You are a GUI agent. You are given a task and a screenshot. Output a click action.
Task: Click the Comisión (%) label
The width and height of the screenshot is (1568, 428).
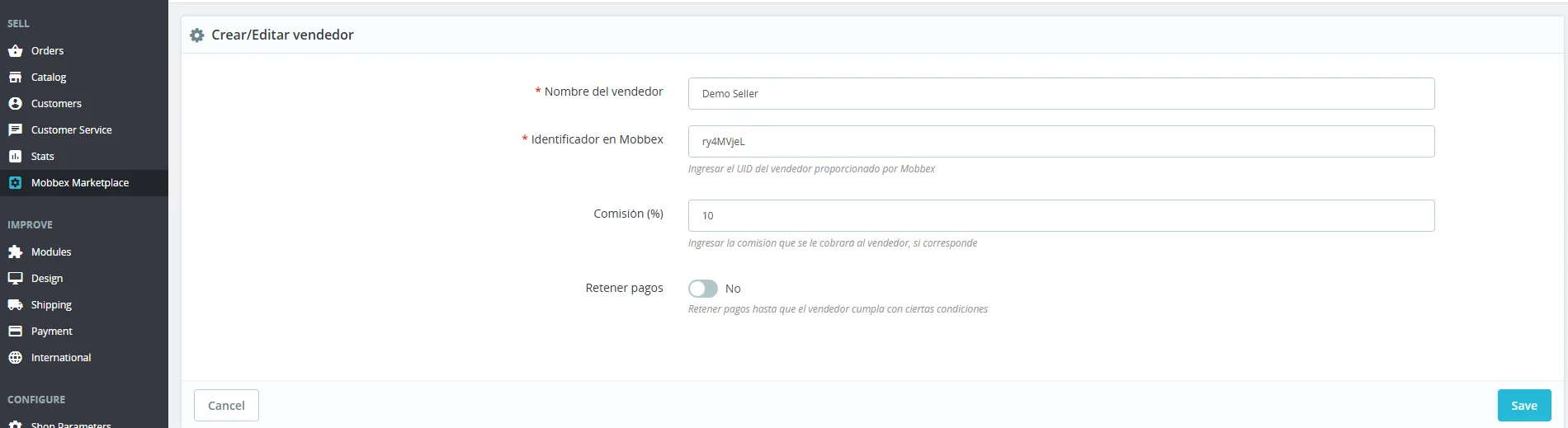click(x=628, y=214)
